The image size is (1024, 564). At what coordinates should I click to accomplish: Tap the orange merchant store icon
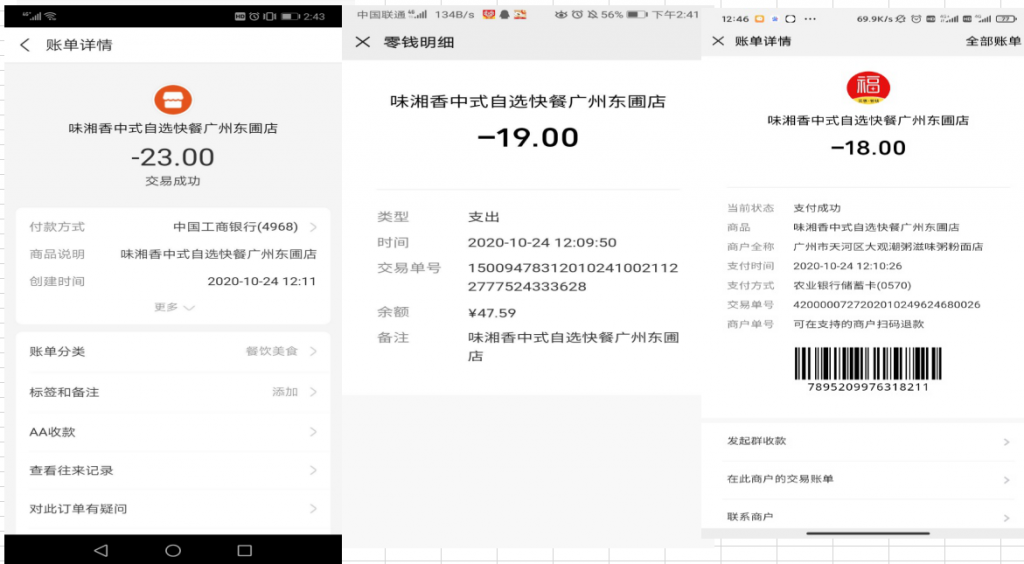tap(172, 100)
